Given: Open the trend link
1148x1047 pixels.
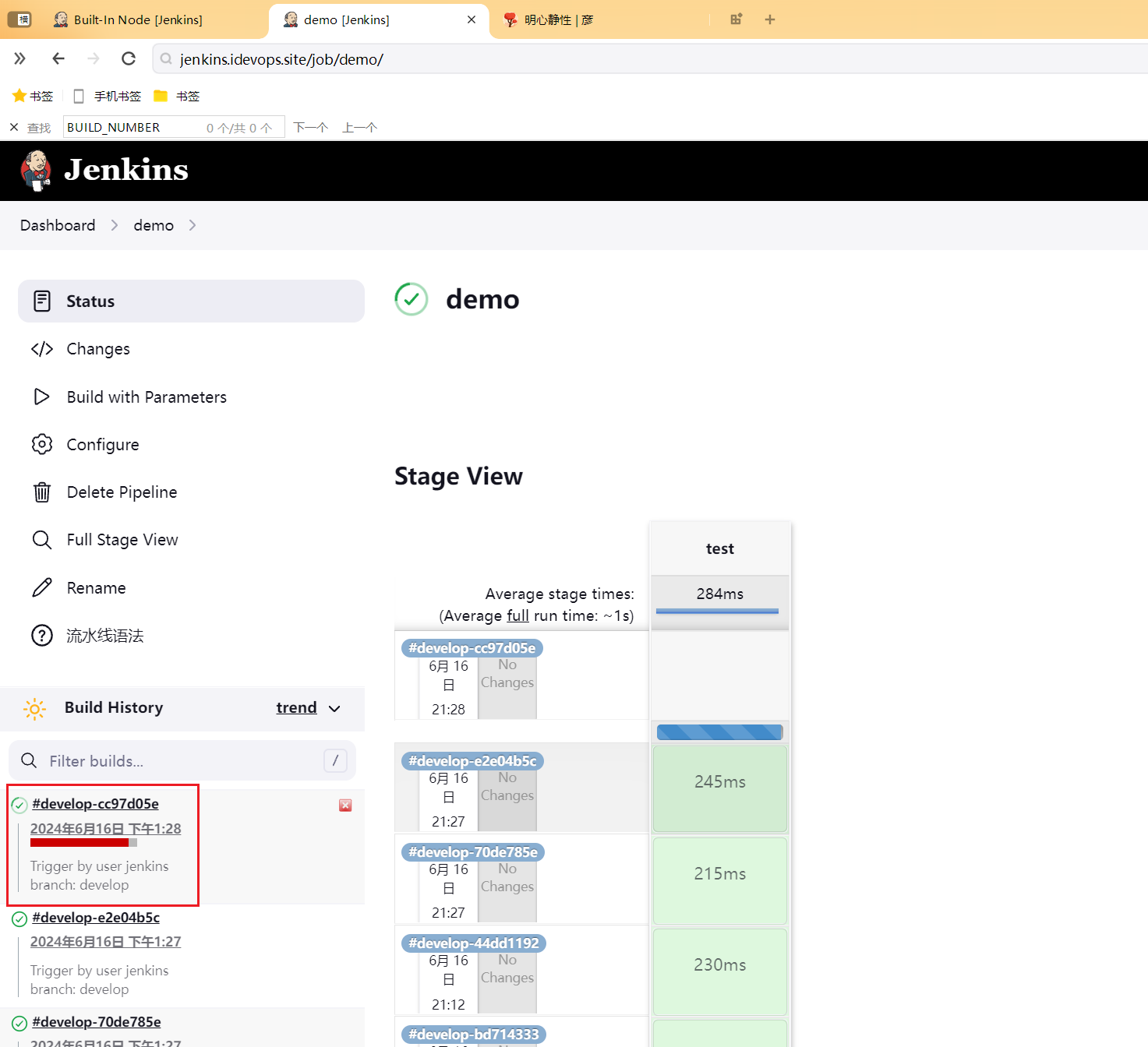Looking at the screenshot, I should point(296,707).
